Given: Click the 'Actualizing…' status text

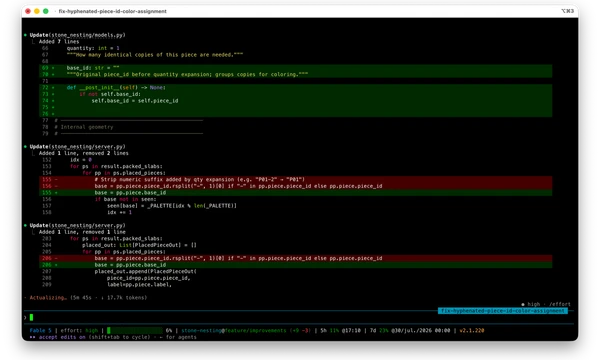Looking at the screenshot, I should coord(48,298).
